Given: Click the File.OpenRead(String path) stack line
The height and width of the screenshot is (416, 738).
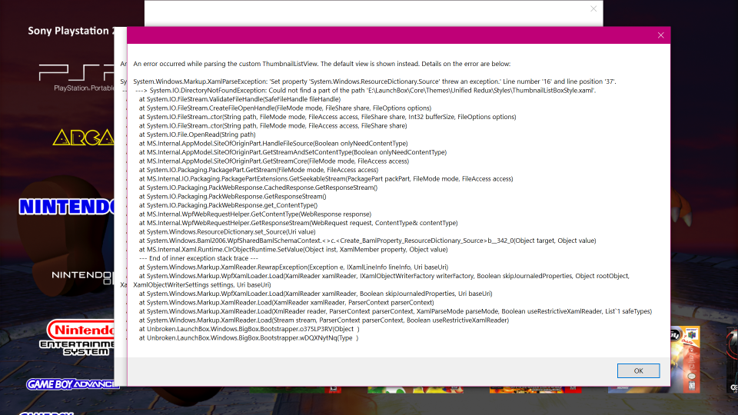Looking at the screenshot, I should 197,135.
